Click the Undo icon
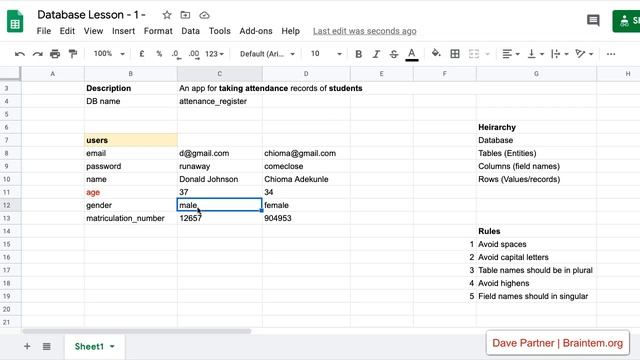 (x=20, y=54)
